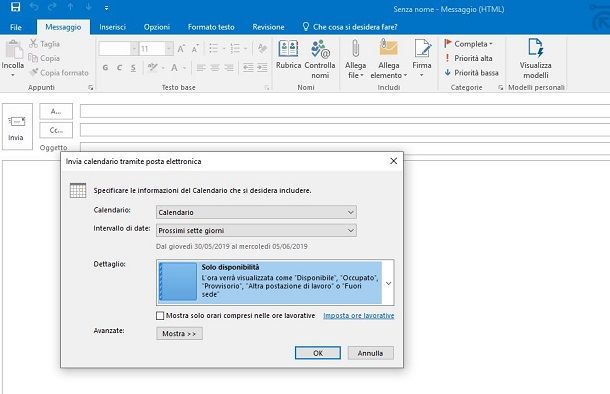
Task: Click the Cc... button
Action: click(56, 130)
